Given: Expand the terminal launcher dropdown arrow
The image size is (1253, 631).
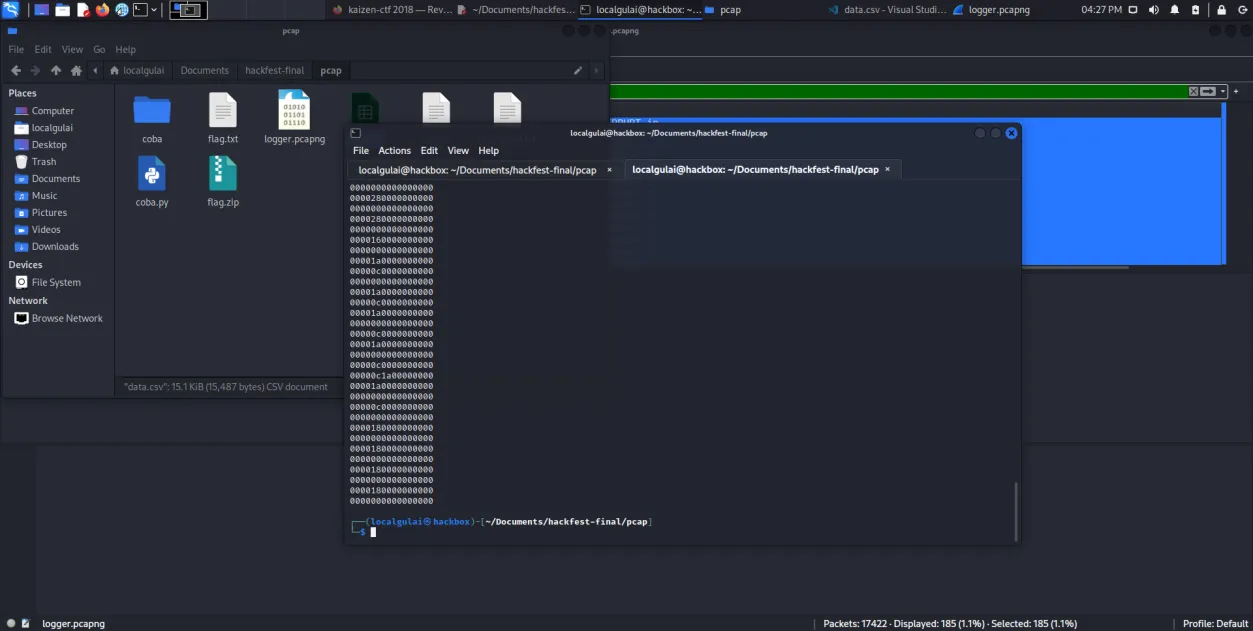Looking at the screenshot, I should click(154, 10).
